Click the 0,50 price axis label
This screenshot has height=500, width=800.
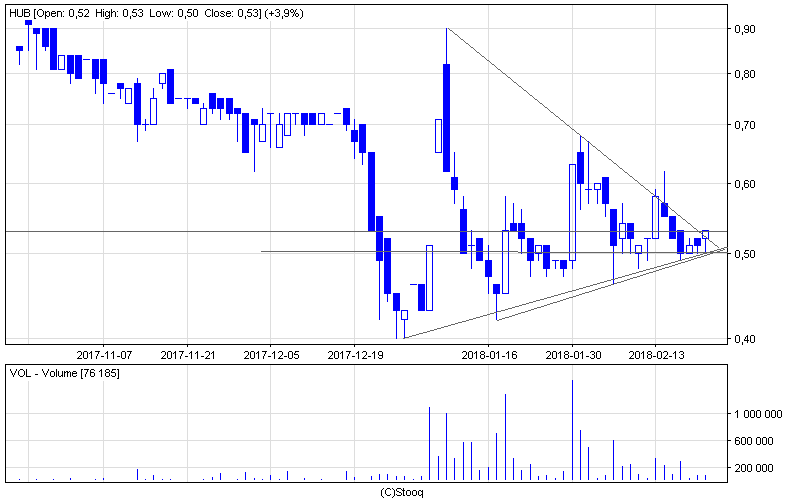click(745, 254)
